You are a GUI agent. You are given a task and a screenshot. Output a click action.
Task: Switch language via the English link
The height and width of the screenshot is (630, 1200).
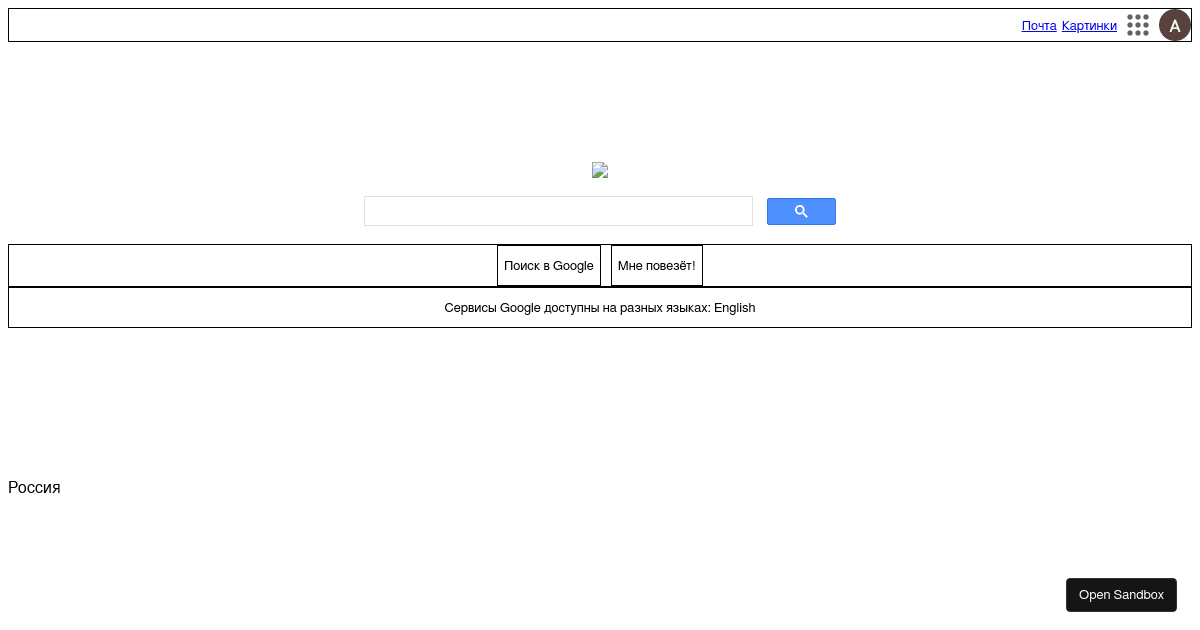(735, 308)
